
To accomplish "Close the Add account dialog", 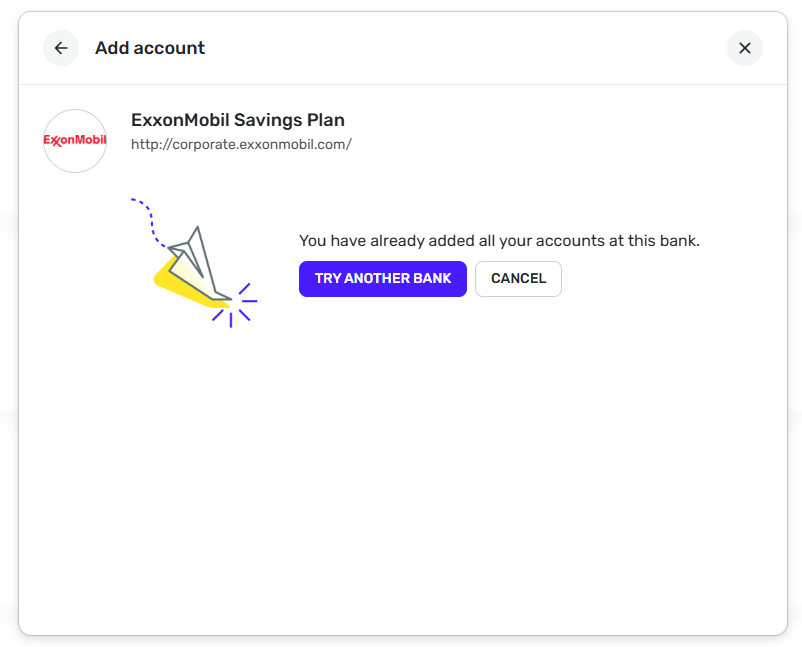I will coord(744,48).
